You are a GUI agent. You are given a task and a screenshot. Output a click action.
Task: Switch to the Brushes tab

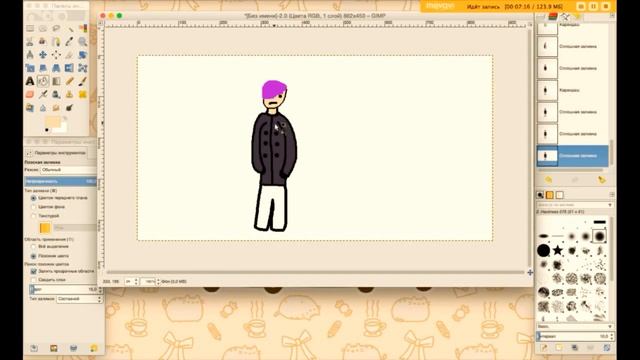tap(540, 195)
